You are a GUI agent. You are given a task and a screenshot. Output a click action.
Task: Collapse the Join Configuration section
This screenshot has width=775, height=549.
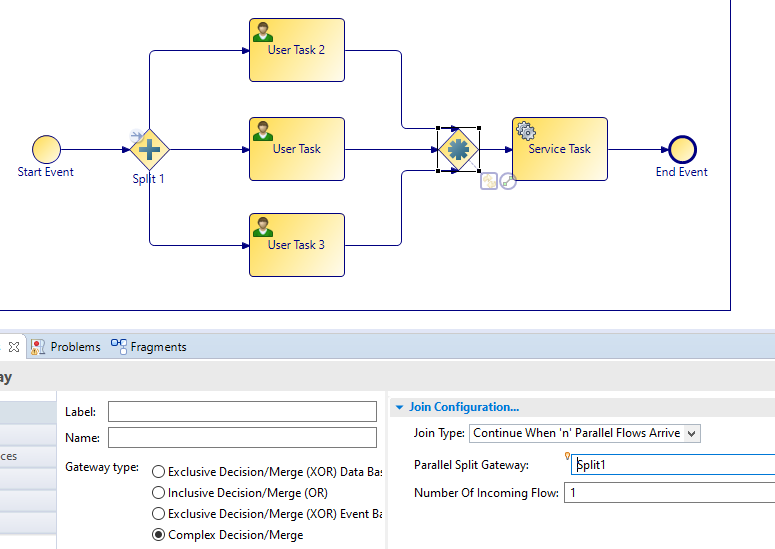pyautogui.click(x=400, y=407)
